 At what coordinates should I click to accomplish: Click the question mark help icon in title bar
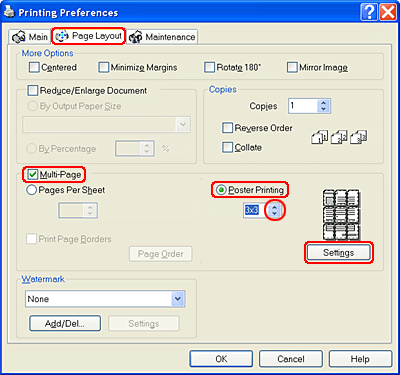(x=369, y=13)
